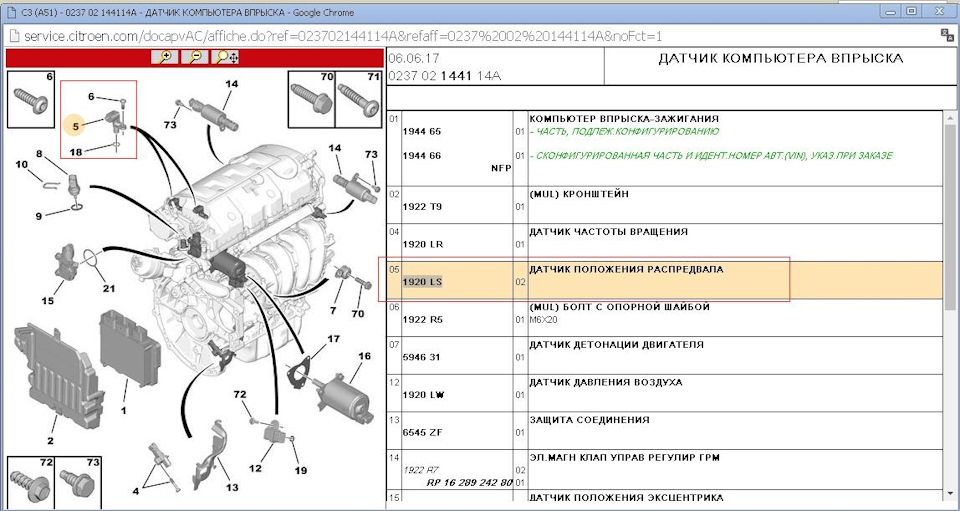Click the parts list scrollbar down arrow
Viewport: 960px width, 511px height.
coord(948,494)
